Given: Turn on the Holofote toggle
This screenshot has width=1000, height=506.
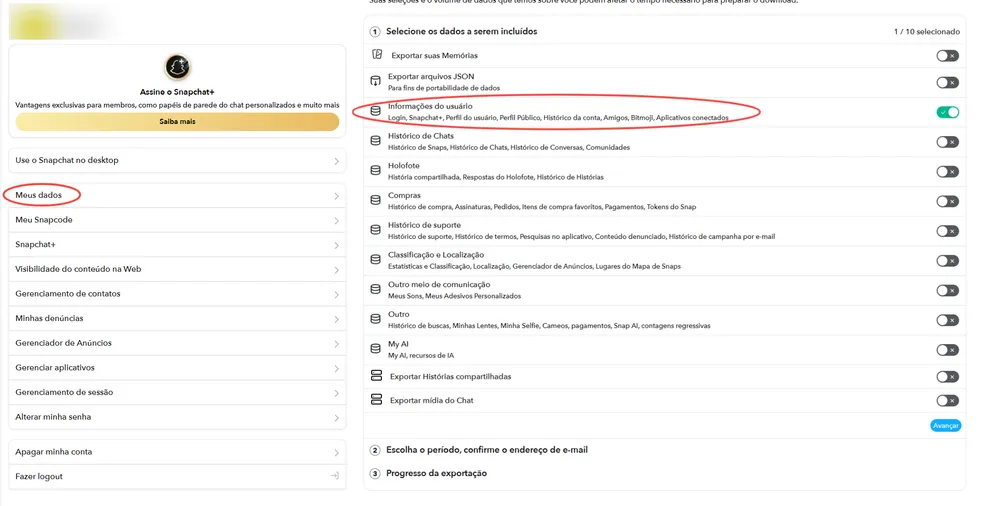Looking at the screenshot, I should [x=947, y=172].
